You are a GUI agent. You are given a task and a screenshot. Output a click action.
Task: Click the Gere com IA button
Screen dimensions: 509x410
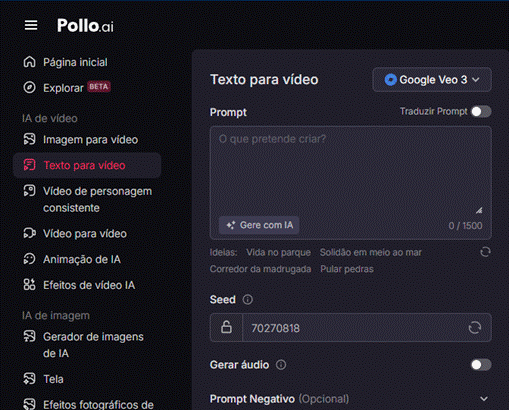[x=259, y=225]
